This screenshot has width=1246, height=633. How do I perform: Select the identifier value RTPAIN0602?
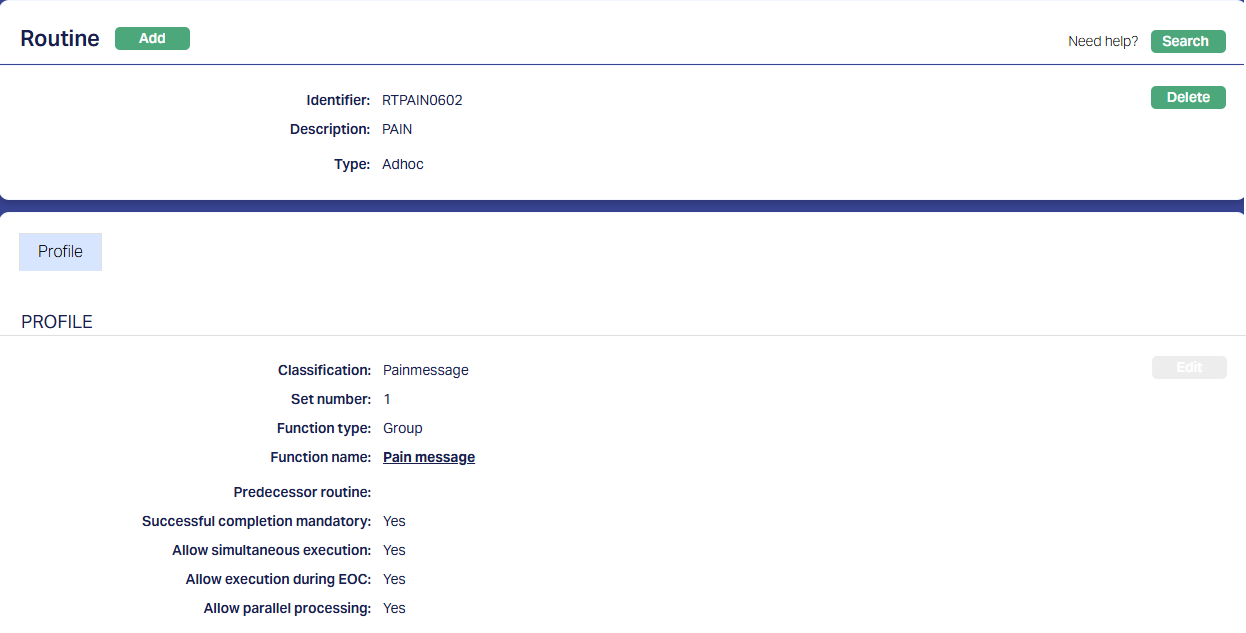[422, 100]
